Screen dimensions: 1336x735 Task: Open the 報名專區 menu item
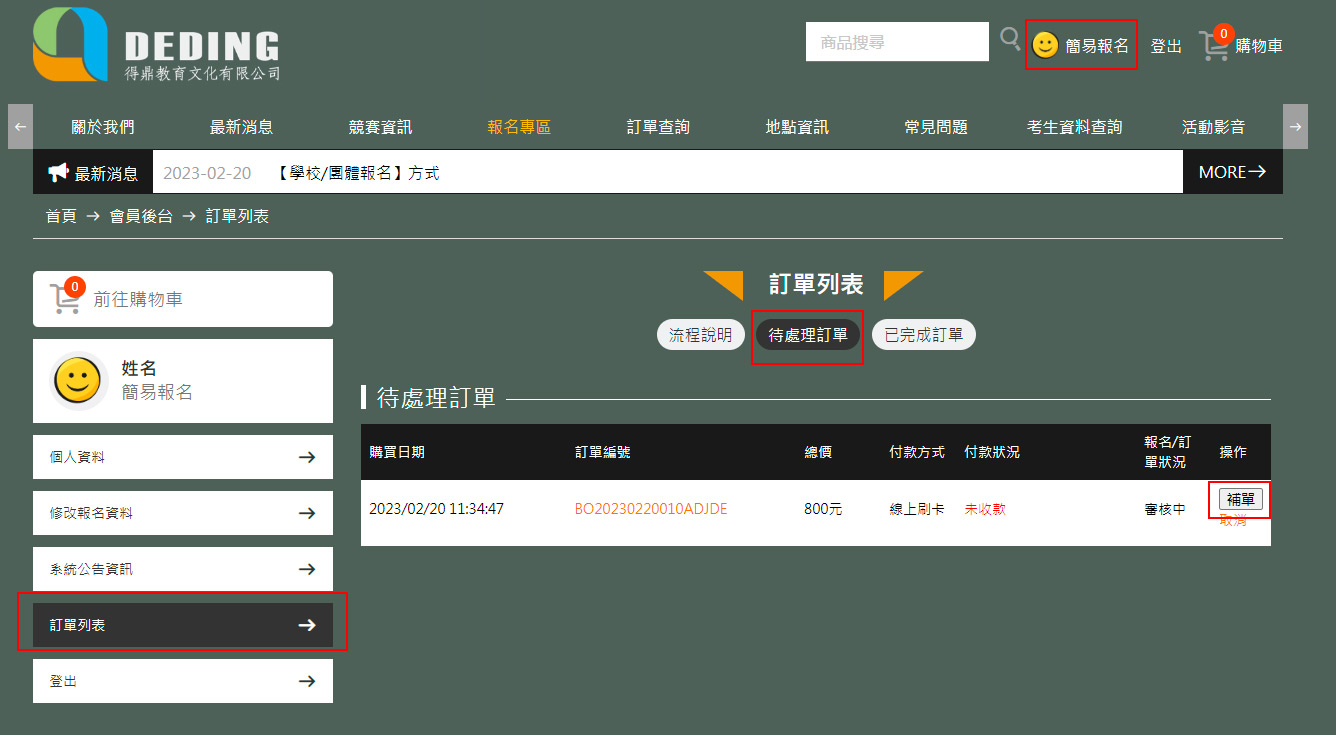[519, 127]
